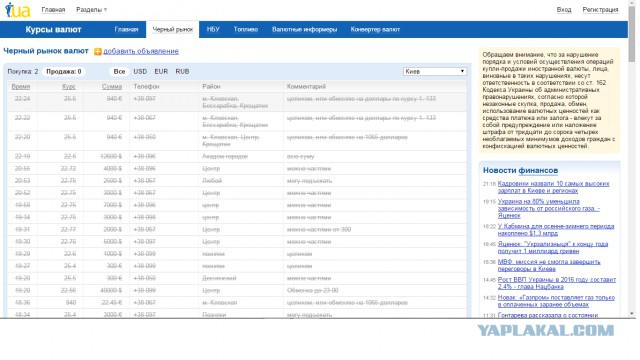The image size is (640, 360).
Task: Open the Конвертер валют tab
Action: coord(375,29)
